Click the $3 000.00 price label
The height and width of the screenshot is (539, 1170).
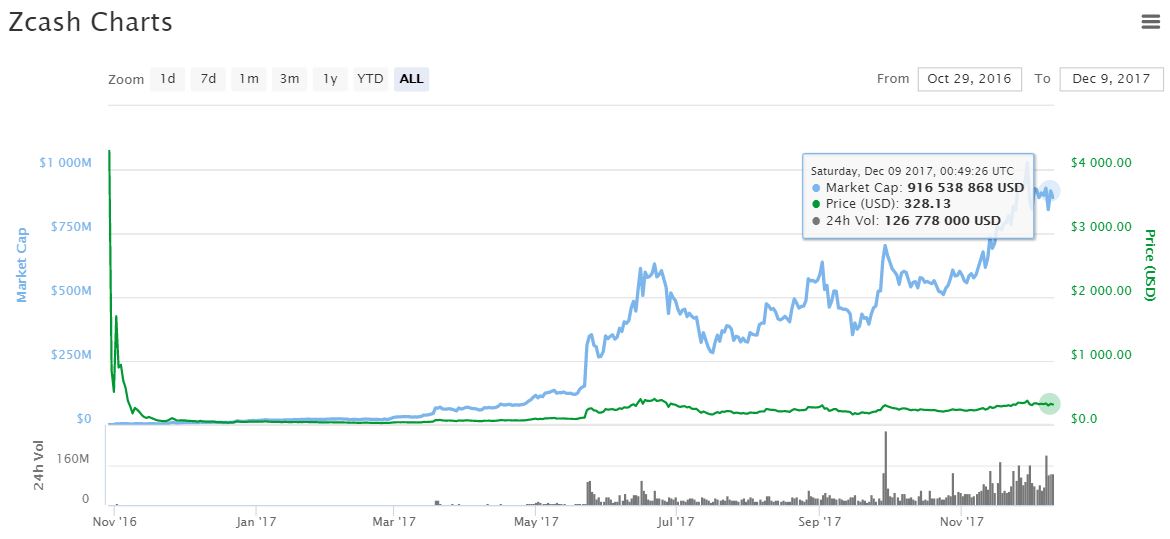pos(1101,226)
